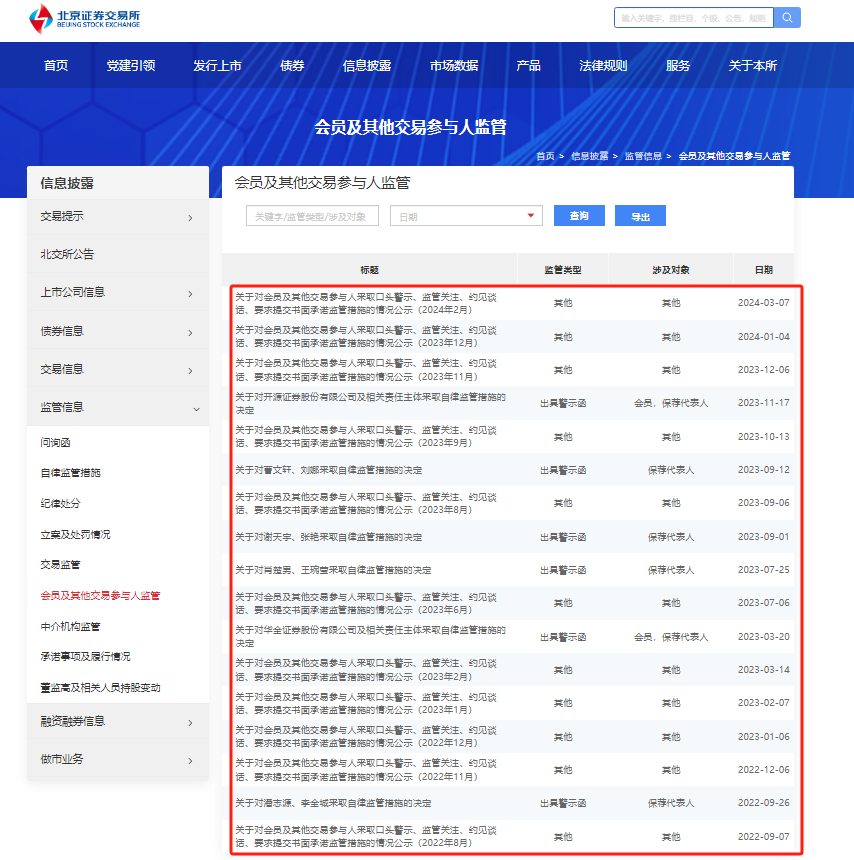
Task: Open the 2023年1月 supervision notice
Action: click(366, 703)
